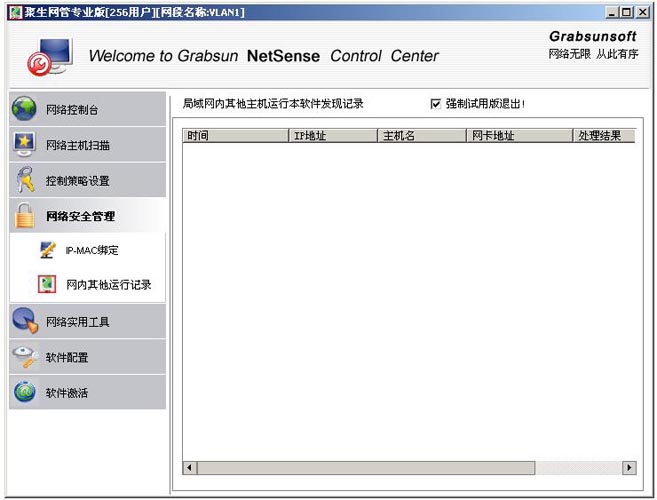
Task: Click the magnifier icon for 软件配置
Action: click(25, 357)
